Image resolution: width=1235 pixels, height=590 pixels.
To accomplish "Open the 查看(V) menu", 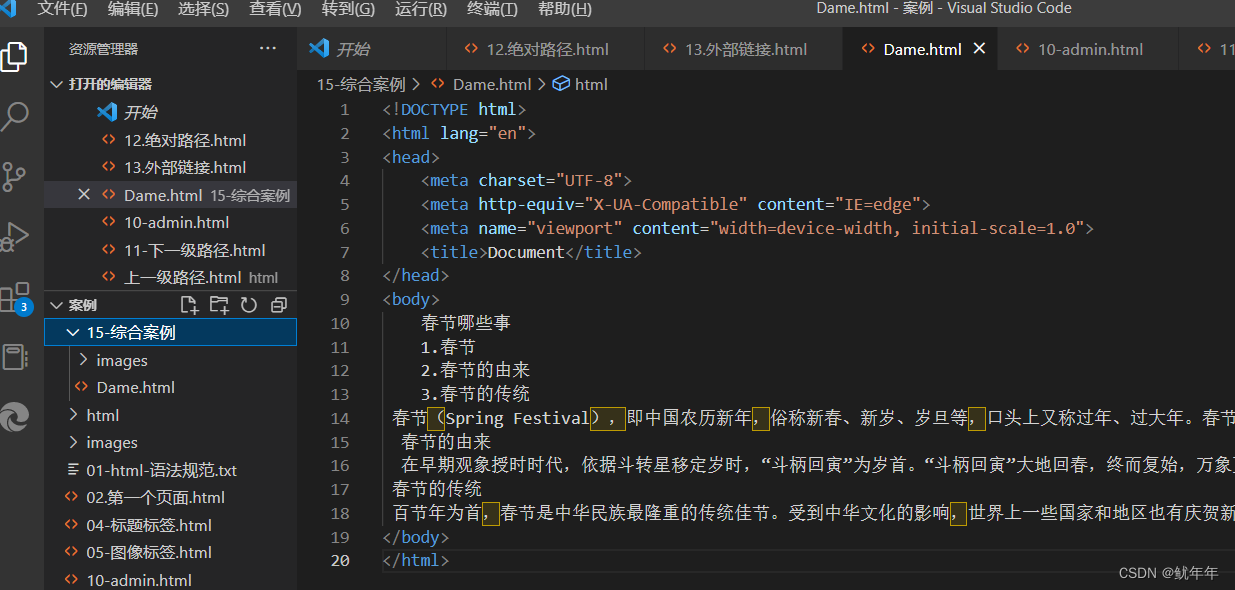I will pos(275,9).
